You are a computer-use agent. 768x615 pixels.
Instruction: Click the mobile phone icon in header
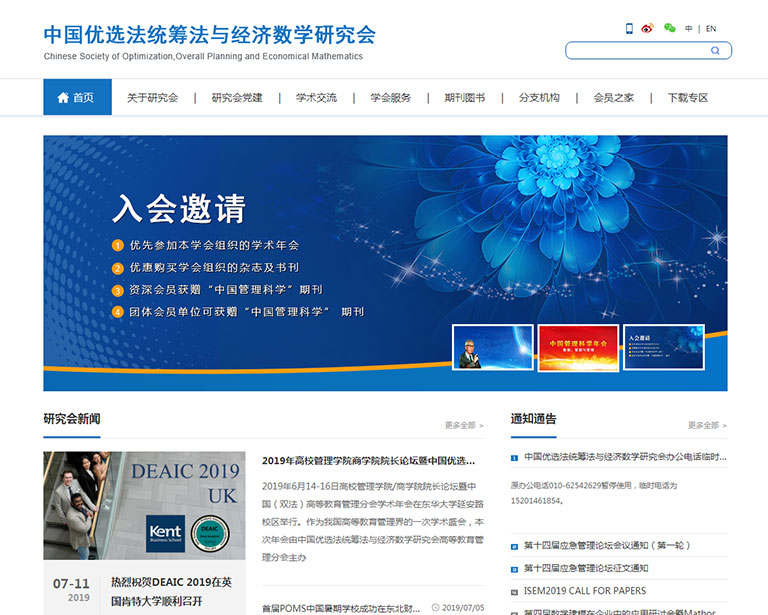(x=629, y=29)
